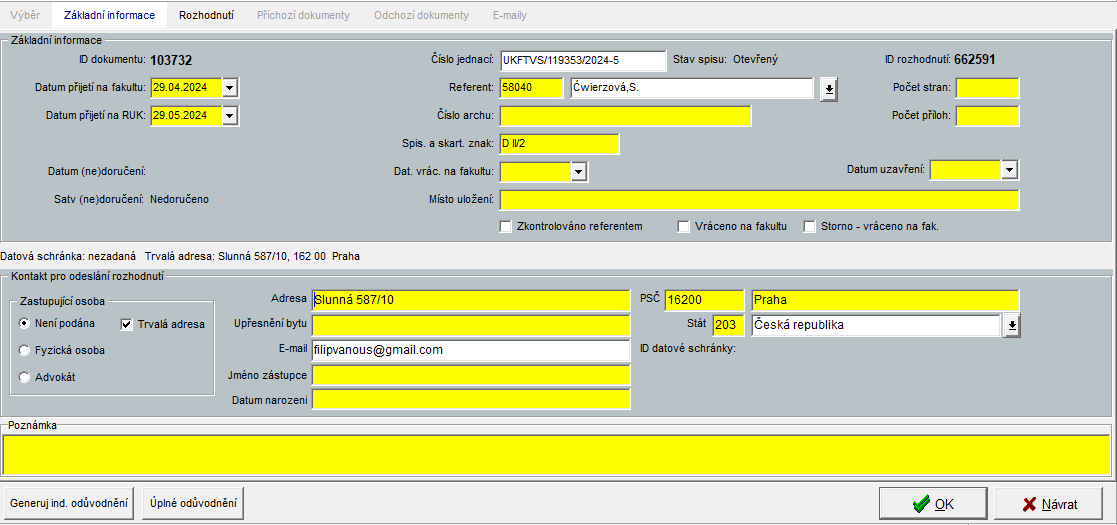Click the E-mail input field
This screenshot has height=525, width=1117.
tap(470, 351)
